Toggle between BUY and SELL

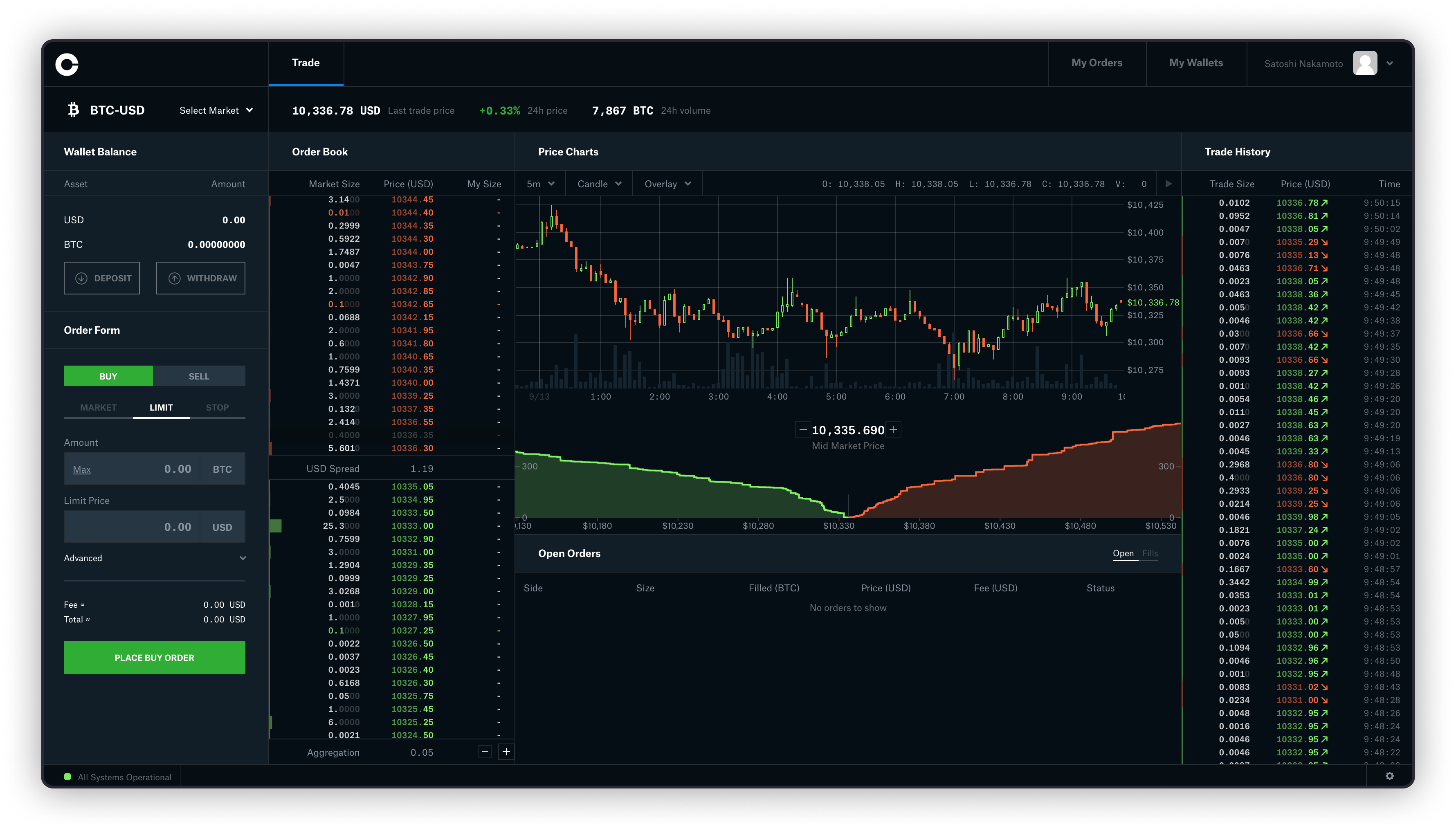click(199, 375)
